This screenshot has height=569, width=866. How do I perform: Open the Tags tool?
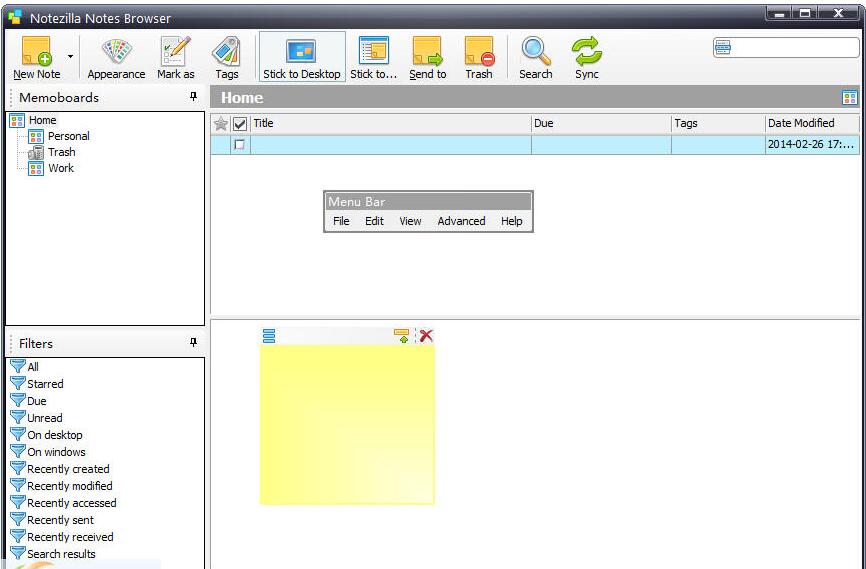click(x=226, y=57)
